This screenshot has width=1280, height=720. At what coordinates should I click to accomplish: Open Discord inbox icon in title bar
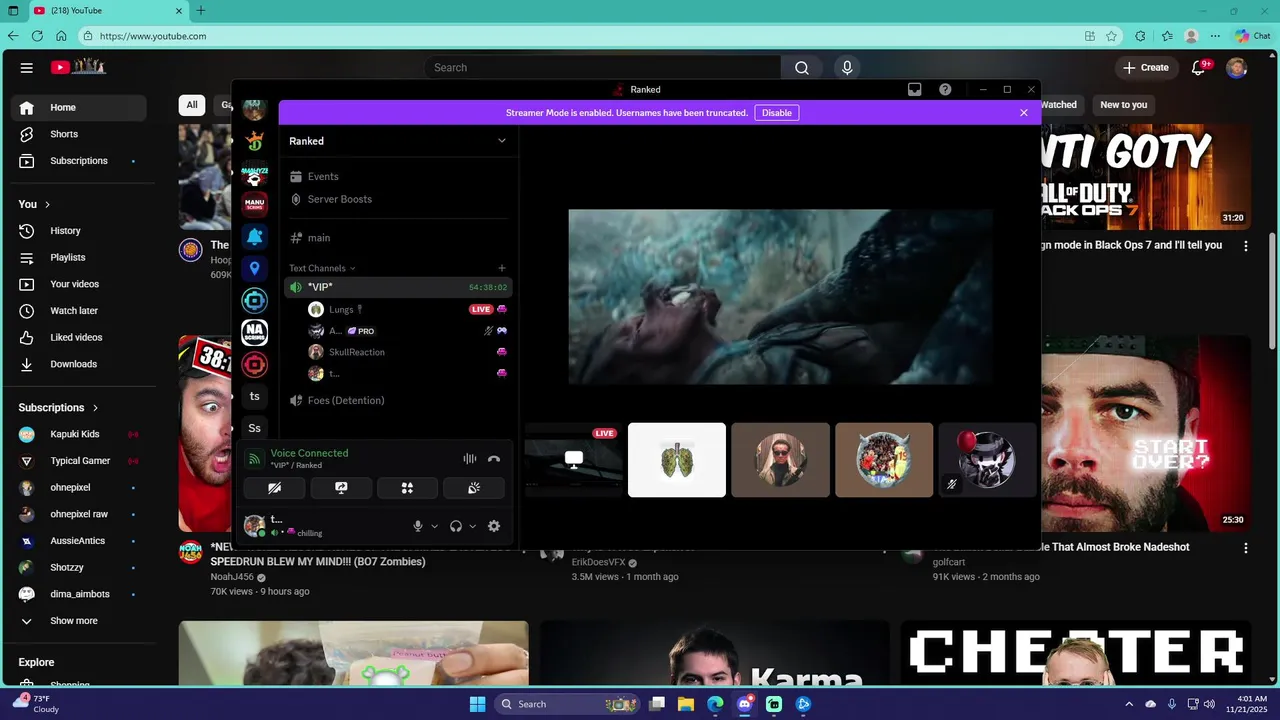coord(914,89)
